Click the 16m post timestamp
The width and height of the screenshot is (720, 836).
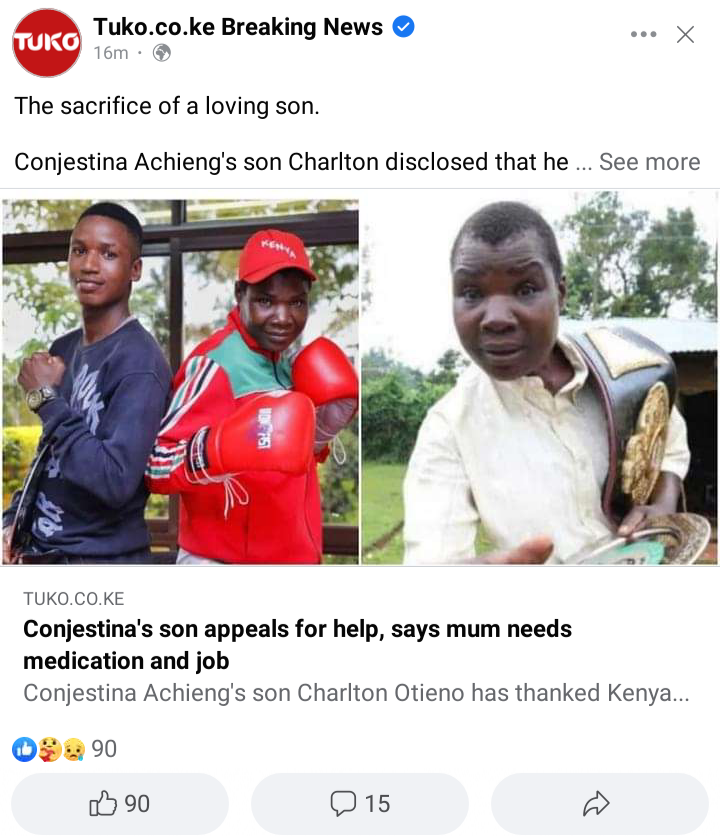(x=111, y=53)
